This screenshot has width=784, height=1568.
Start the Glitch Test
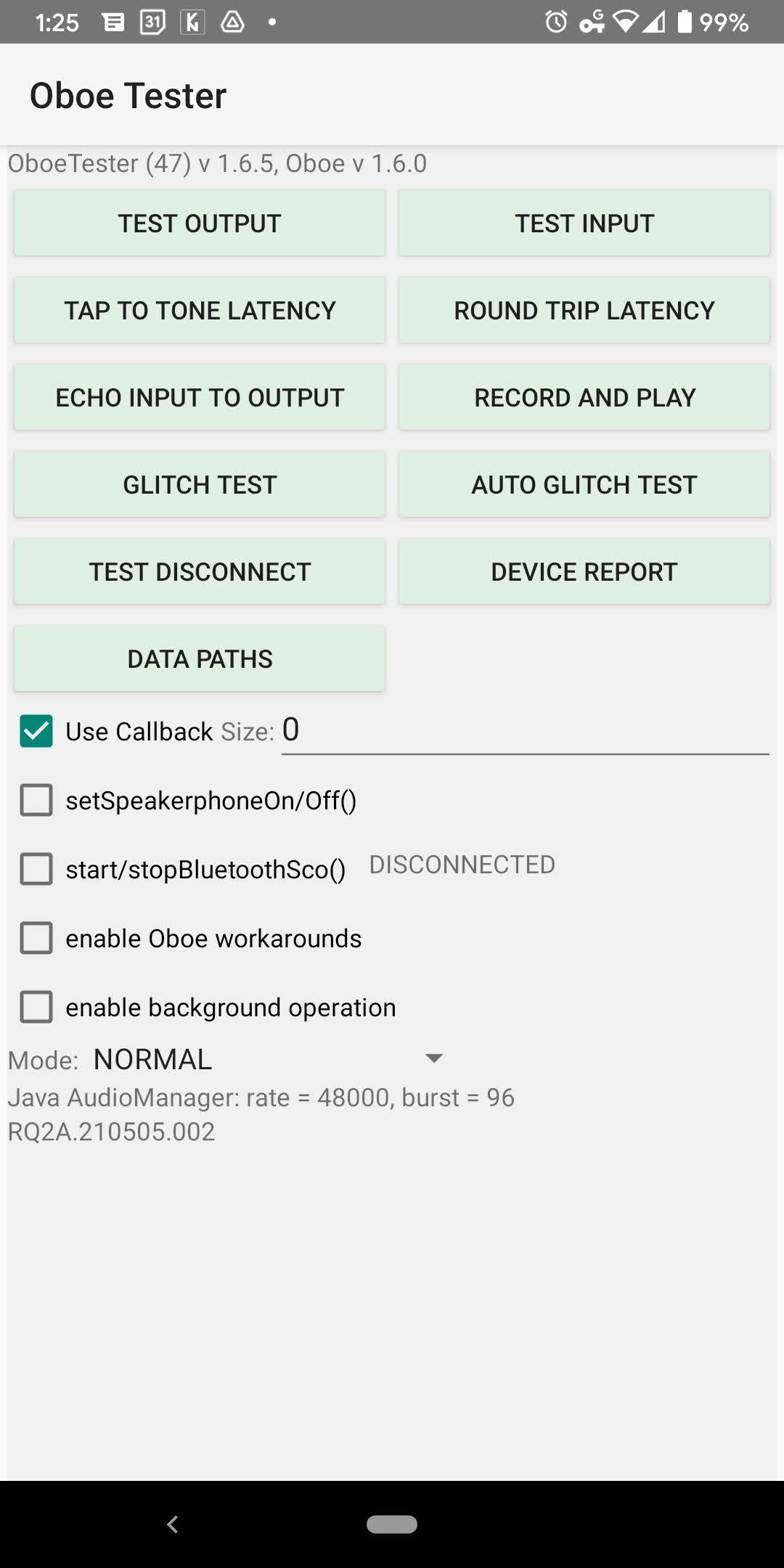pyautogui.click(x=200, y=485)
